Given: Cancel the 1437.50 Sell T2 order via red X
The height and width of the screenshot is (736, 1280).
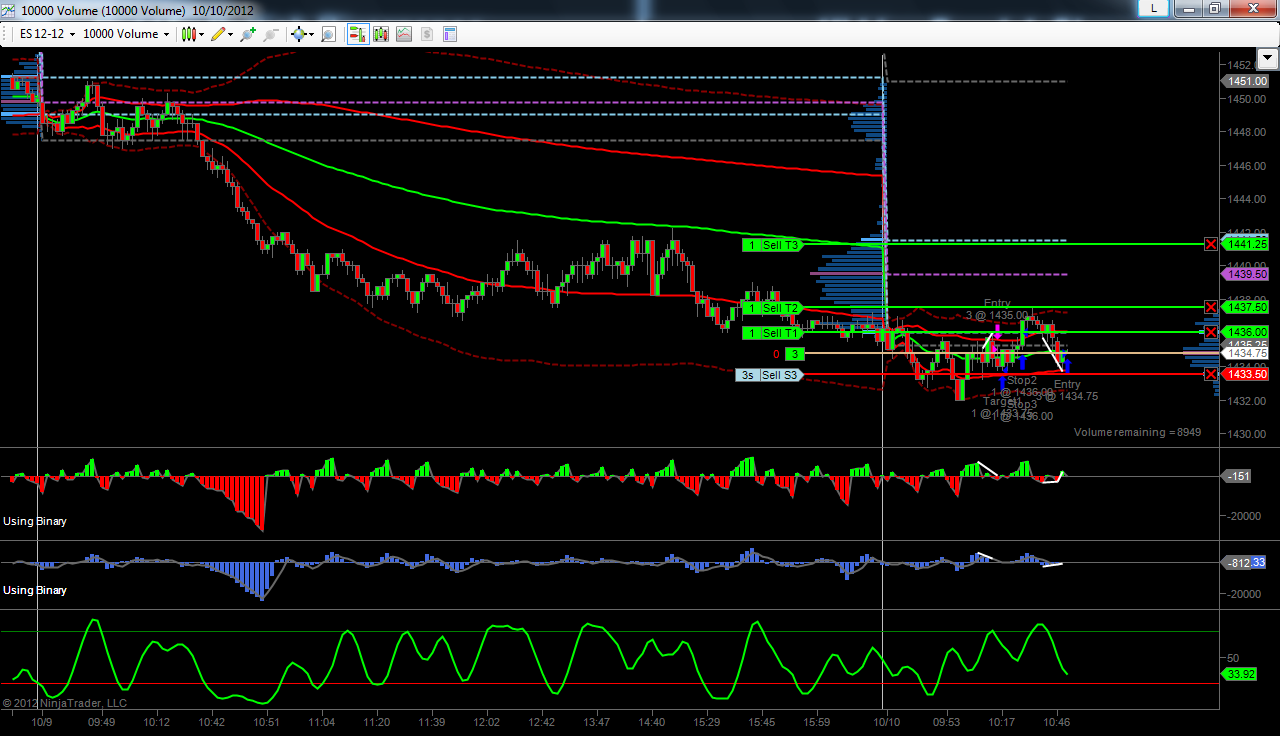Looking at the screenshot, I should click(1211, 307).
